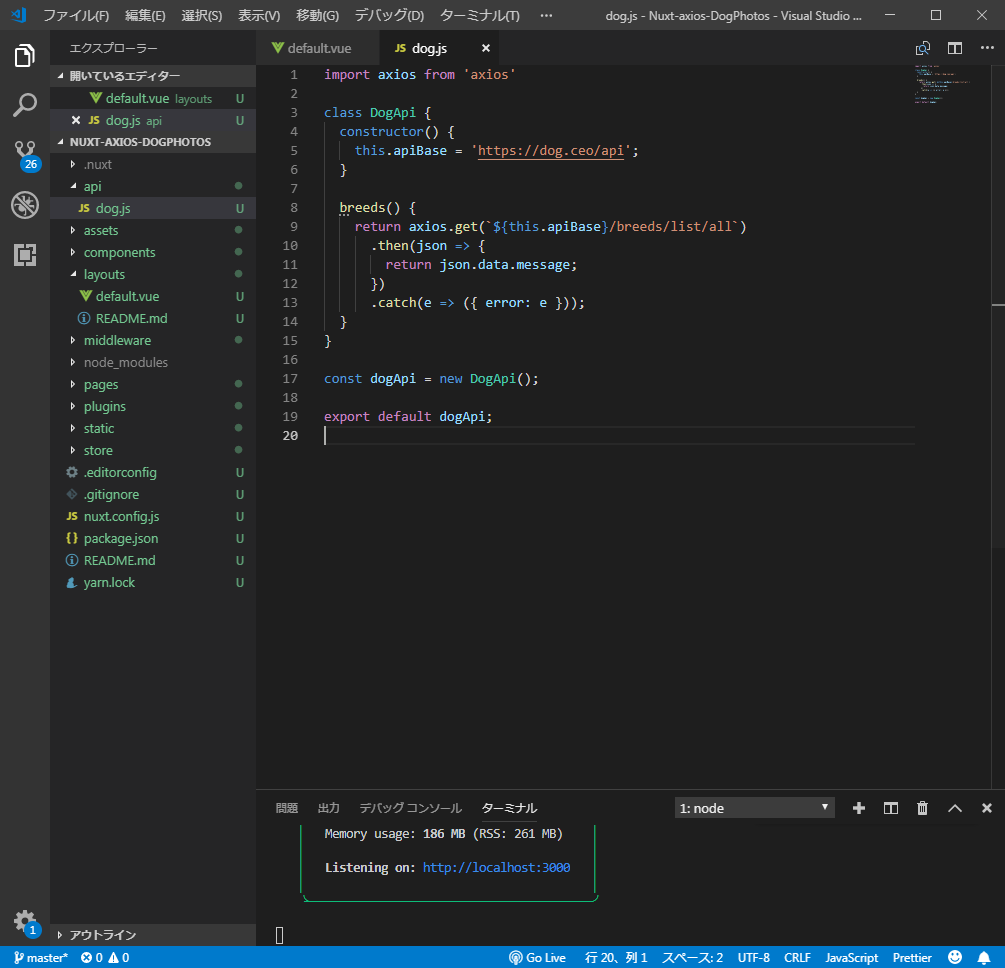Click the master branch status button
The image size is (1005, 968).
41,957
